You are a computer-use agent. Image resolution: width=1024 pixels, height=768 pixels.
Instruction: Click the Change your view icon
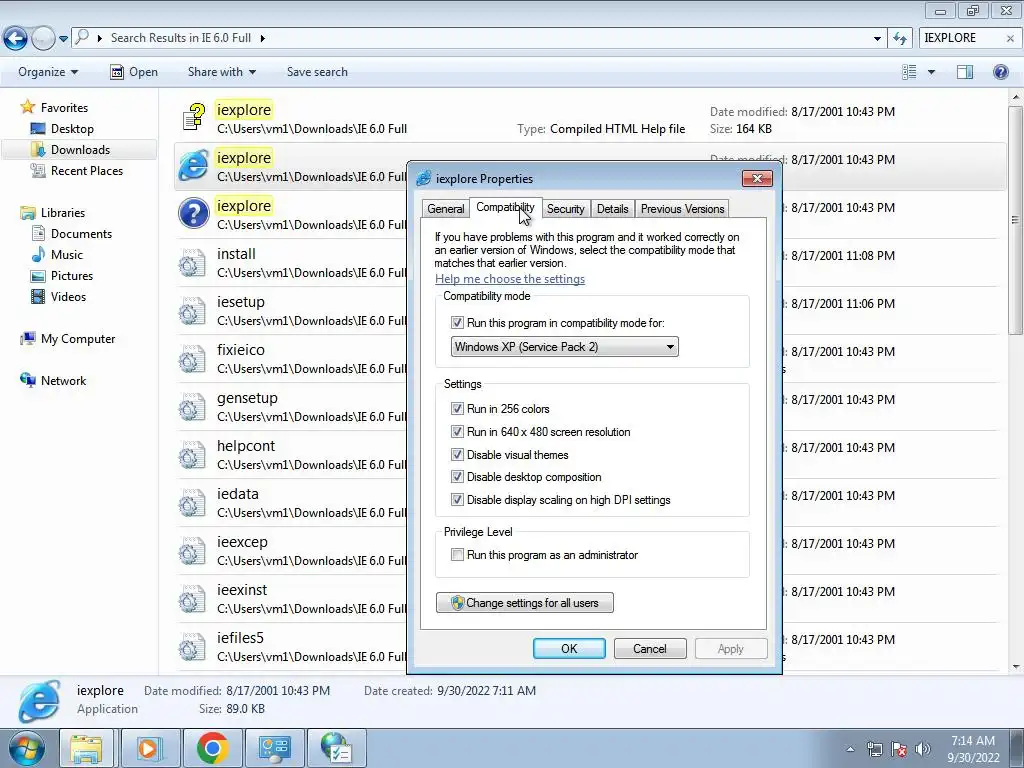point(908,72)
